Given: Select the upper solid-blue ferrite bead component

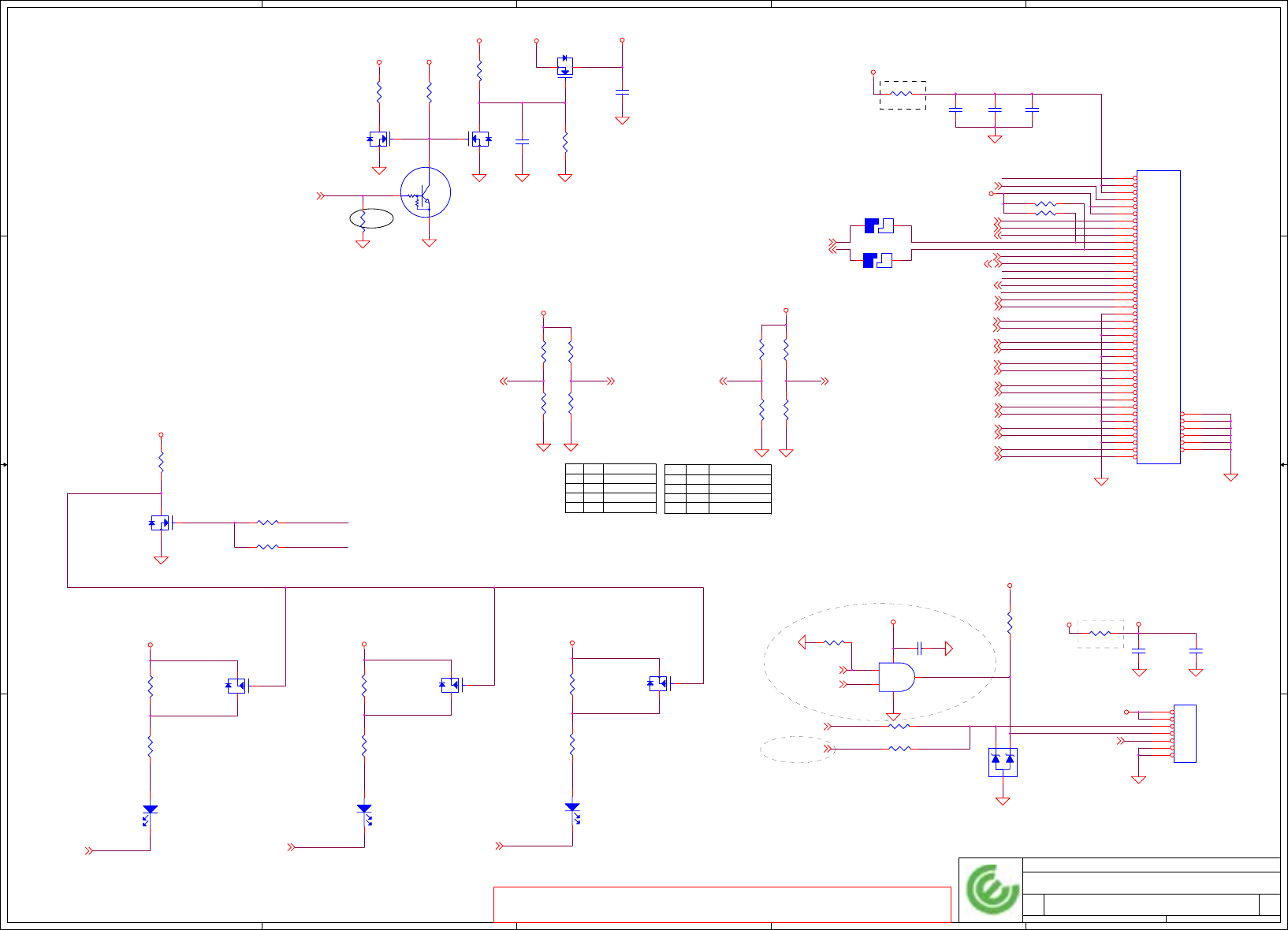Looking at the screenshot, I should pyautogui.click(x=879, y=225).
